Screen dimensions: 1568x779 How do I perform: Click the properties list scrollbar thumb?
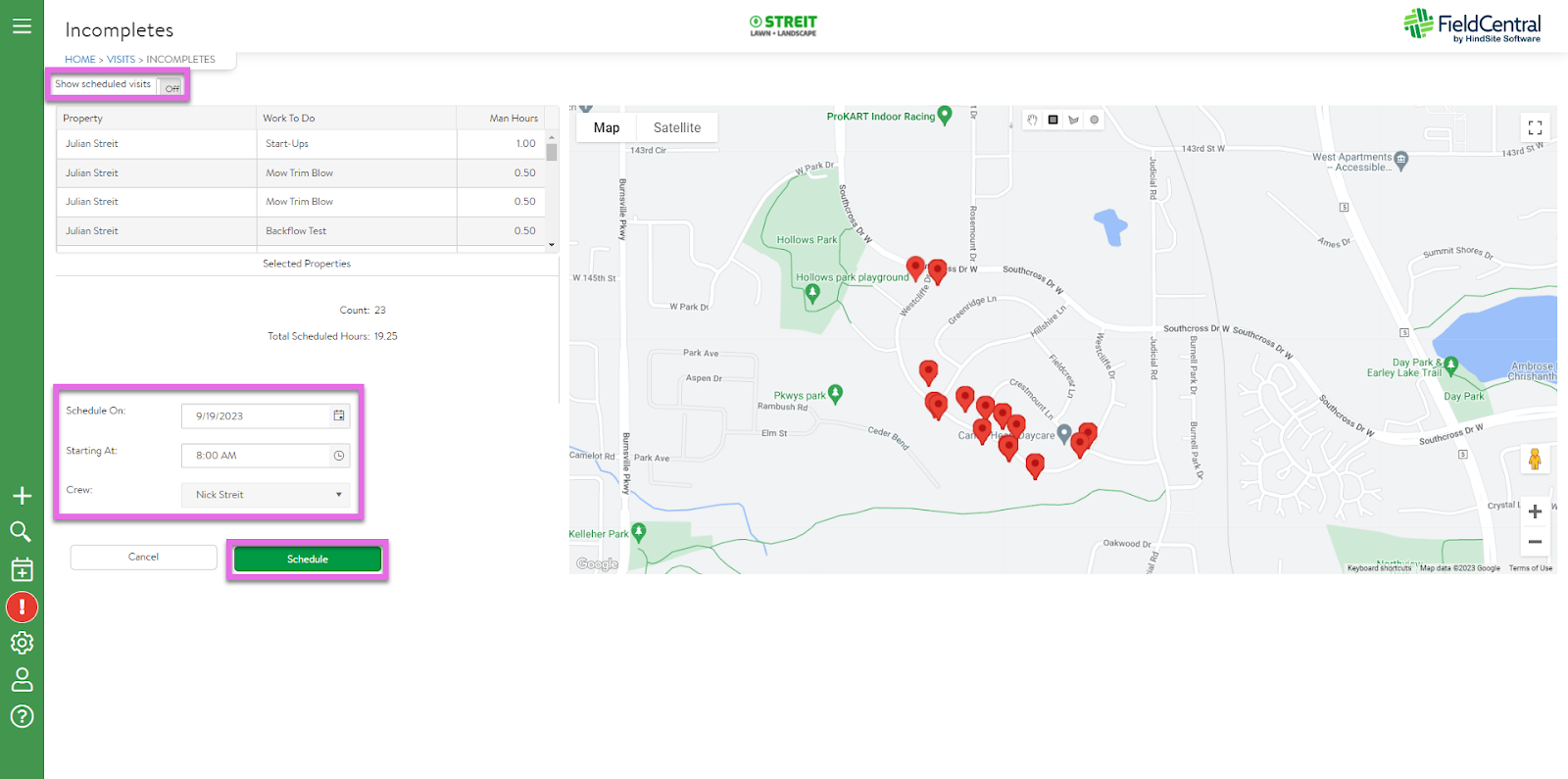(552, 152)
